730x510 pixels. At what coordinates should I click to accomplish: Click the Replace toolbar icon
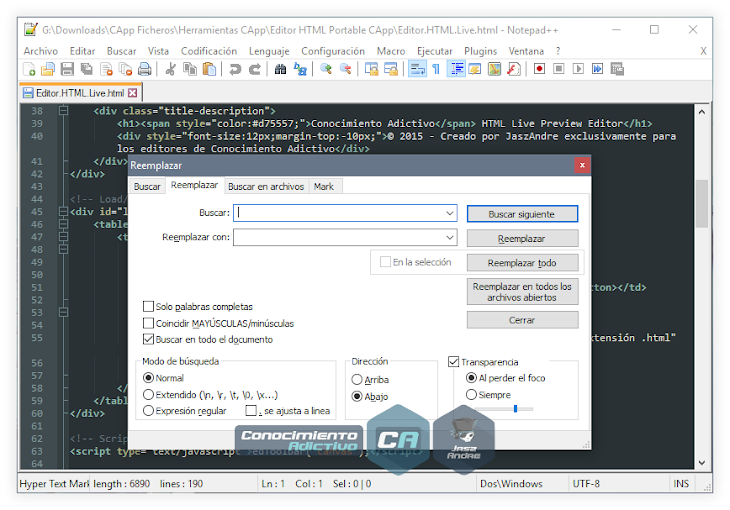[300, 69]
